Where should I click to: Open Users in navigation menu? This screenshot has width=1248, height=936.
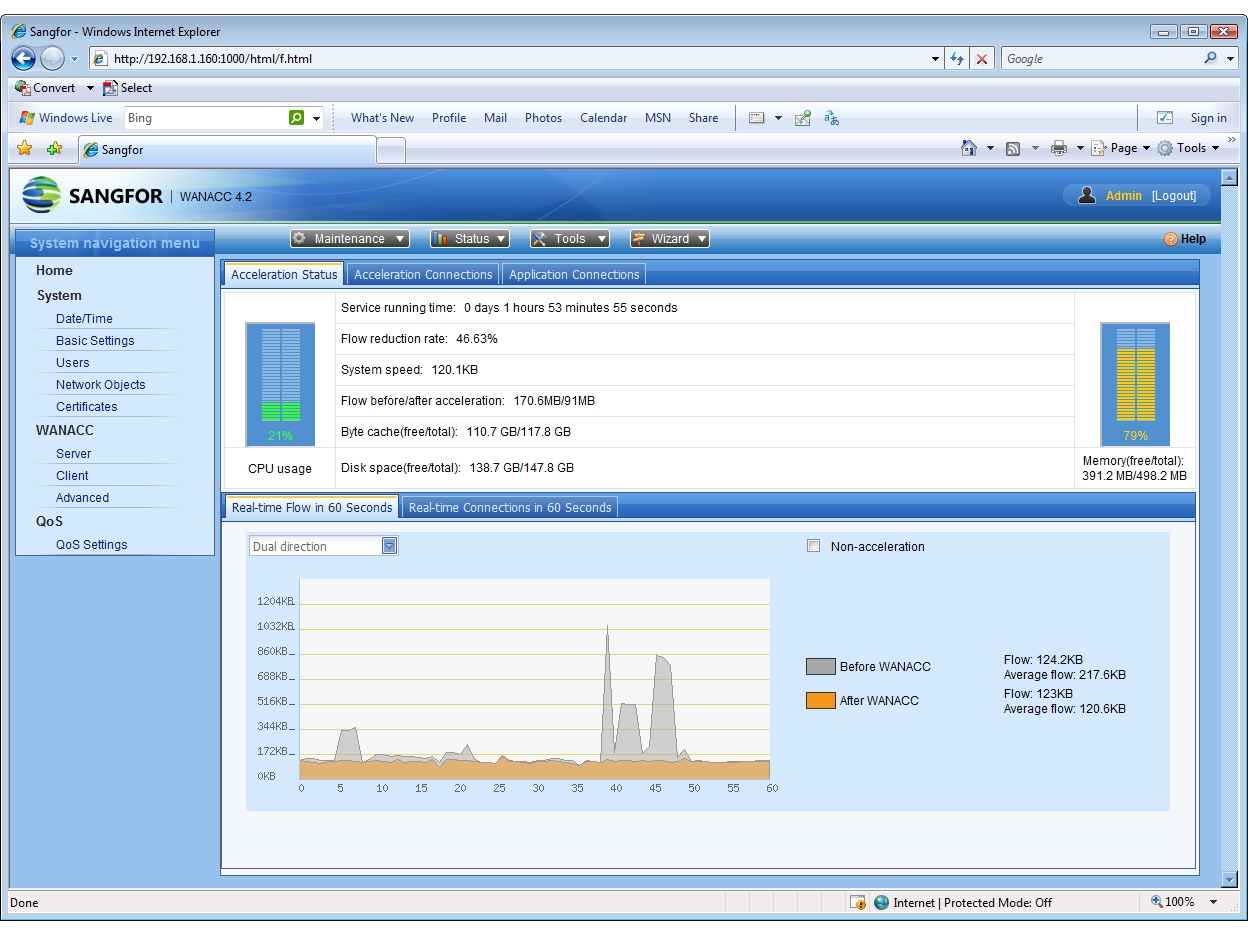tap(72, 362)
